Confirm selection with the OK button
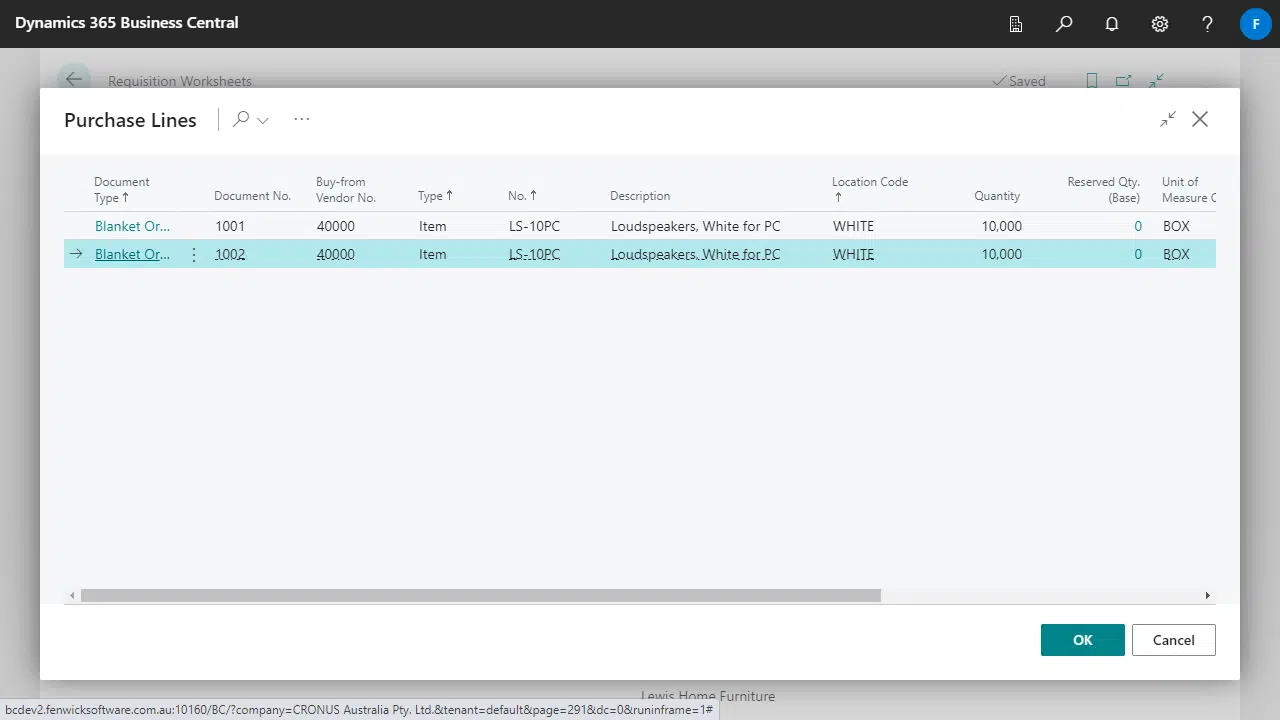 [1083, 640]
